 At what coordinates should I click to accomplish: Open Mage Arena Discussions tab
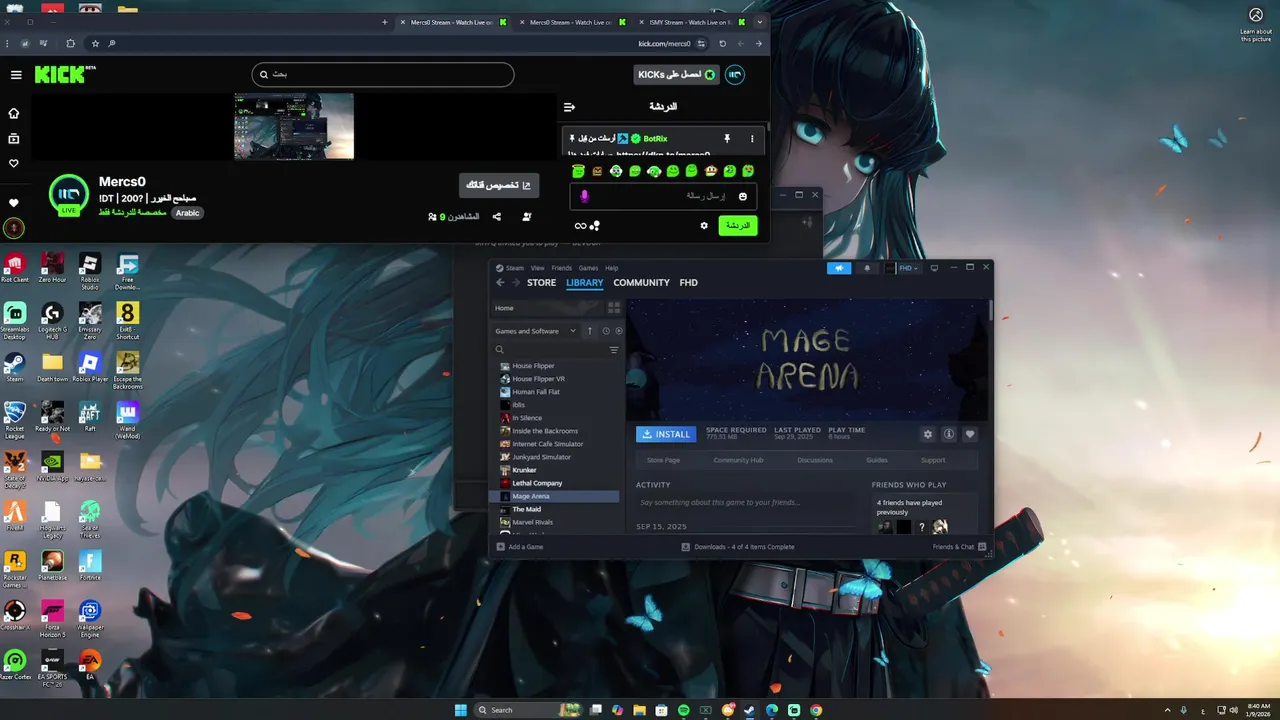pyautogui.click(x=815, y=460)
